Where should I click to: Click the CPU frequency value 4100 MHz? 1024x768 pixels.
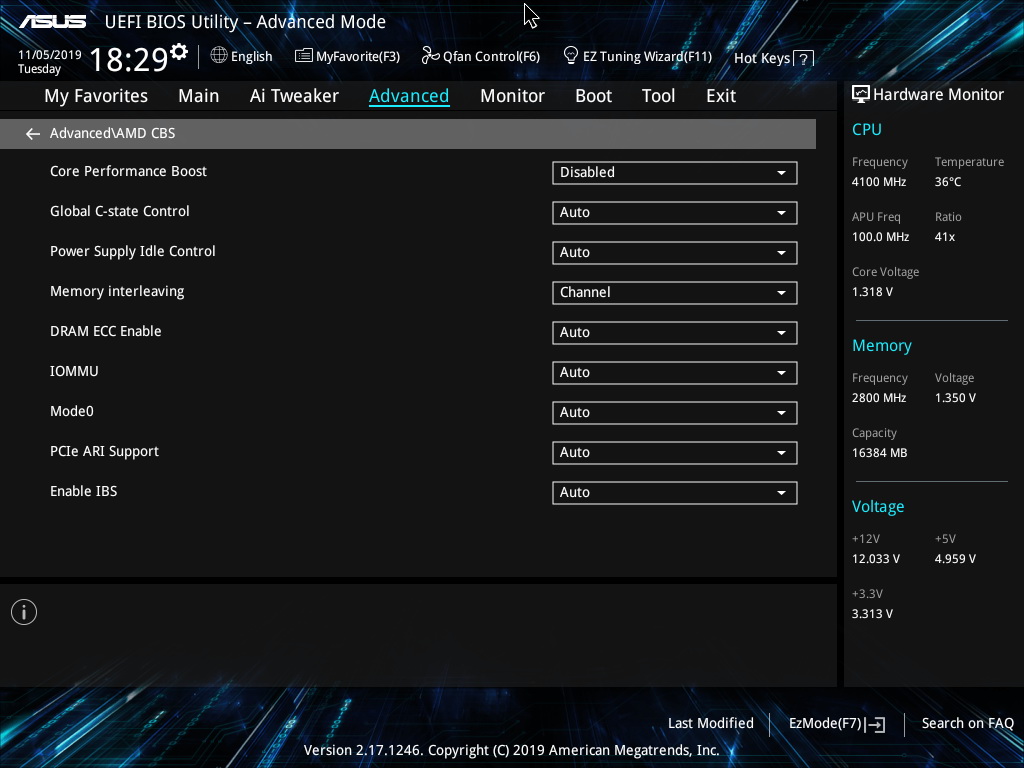point(879,182)
